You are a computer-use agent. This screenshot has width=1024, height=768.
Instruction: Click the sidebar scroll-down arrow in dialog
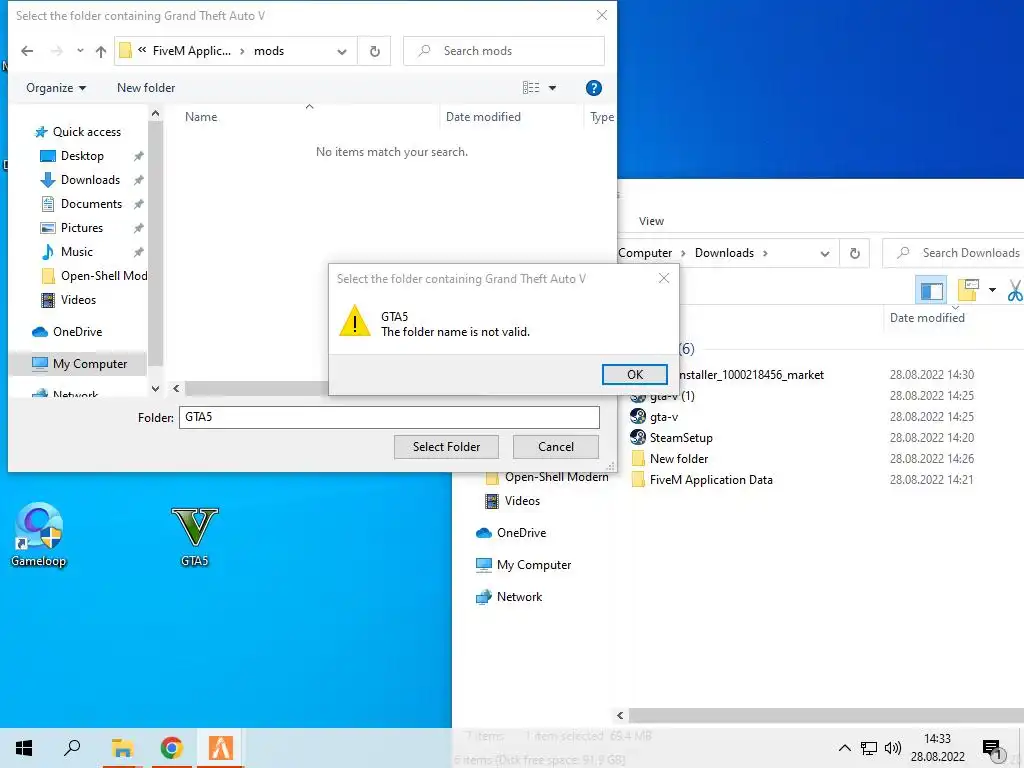[x=155, y=389]
